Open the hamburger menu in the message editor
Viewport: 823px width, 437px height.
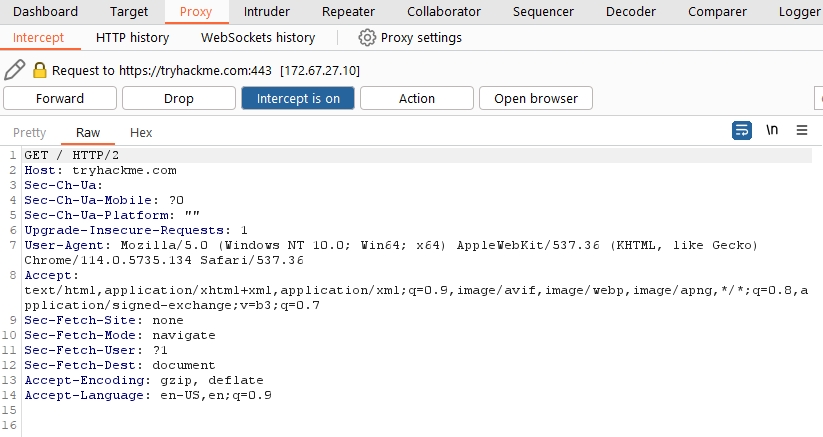point(802,131)
